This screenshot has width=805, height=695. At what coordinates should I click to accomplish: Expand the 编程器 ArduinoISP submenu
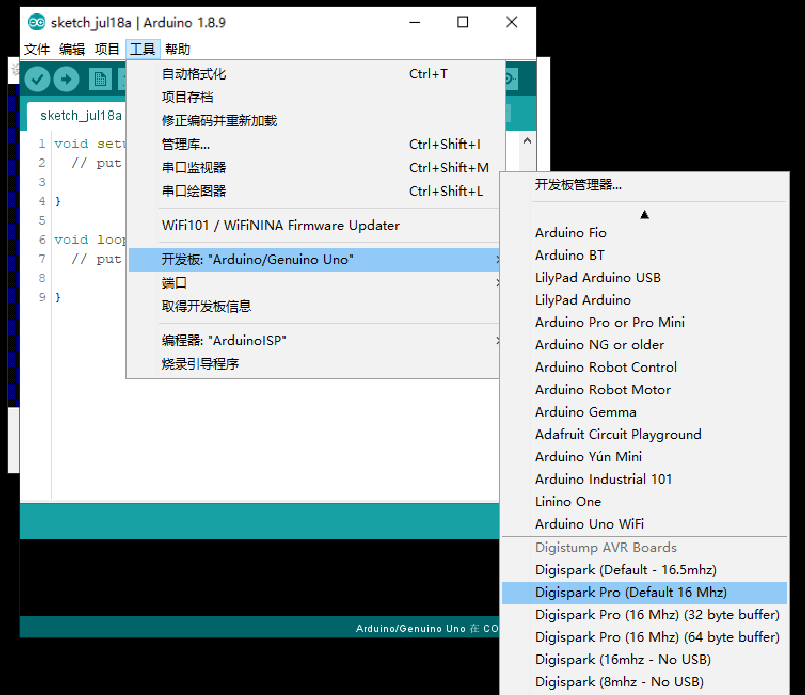[x=313, y=340]
